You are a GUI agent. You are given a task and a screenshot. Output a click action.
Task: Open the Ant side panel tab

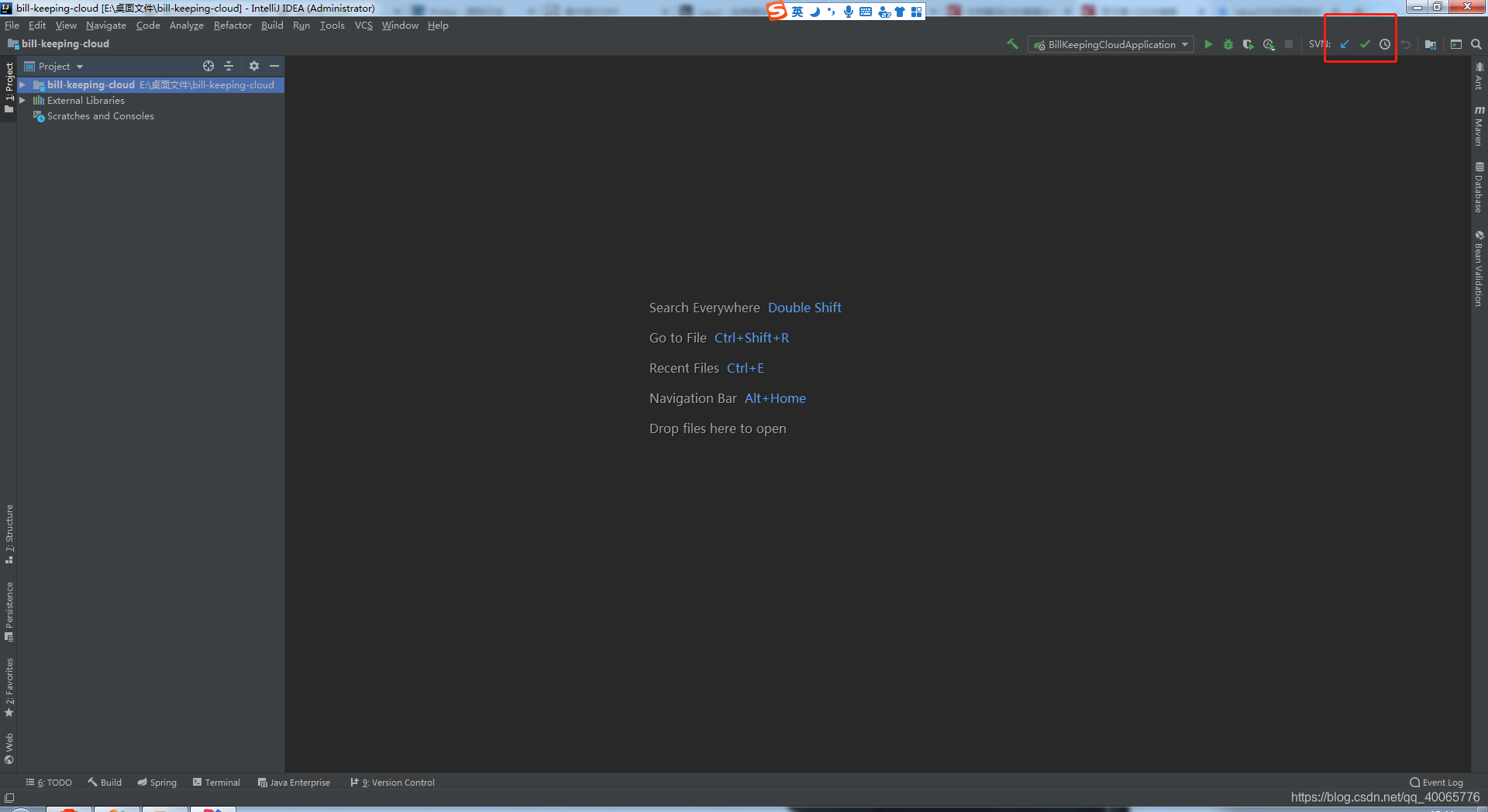point(1479,76)
